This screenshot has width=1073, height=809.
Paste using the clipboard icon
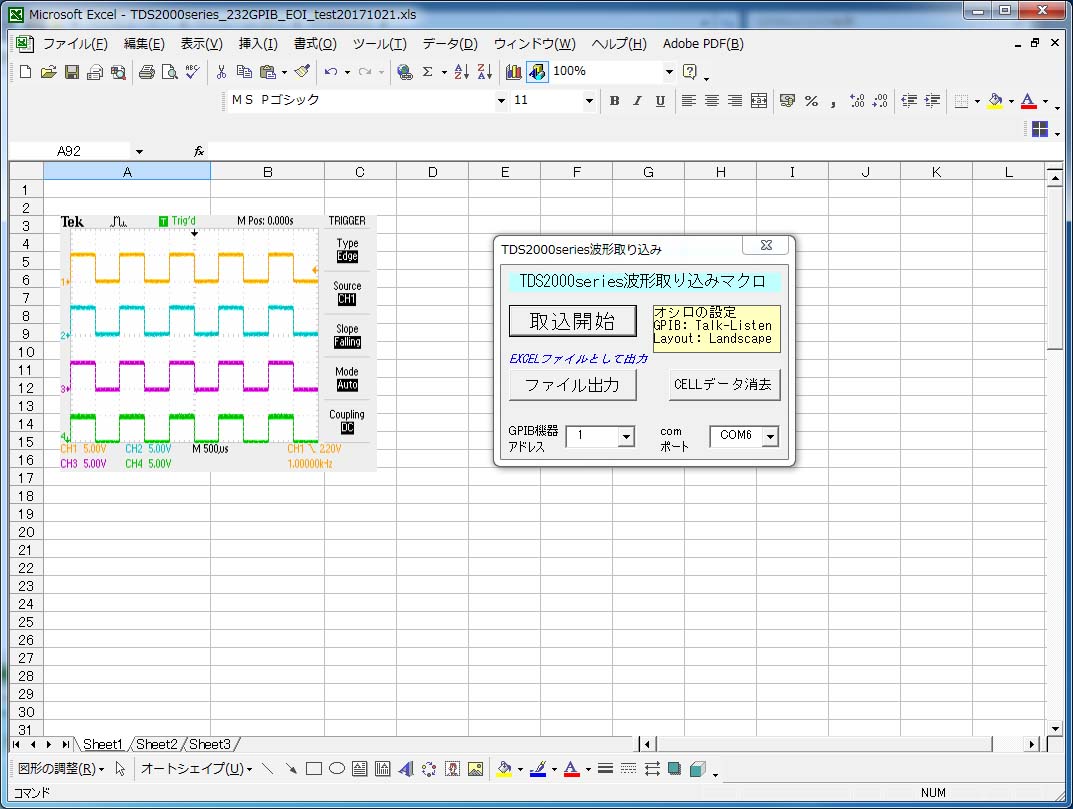[268, 72]
